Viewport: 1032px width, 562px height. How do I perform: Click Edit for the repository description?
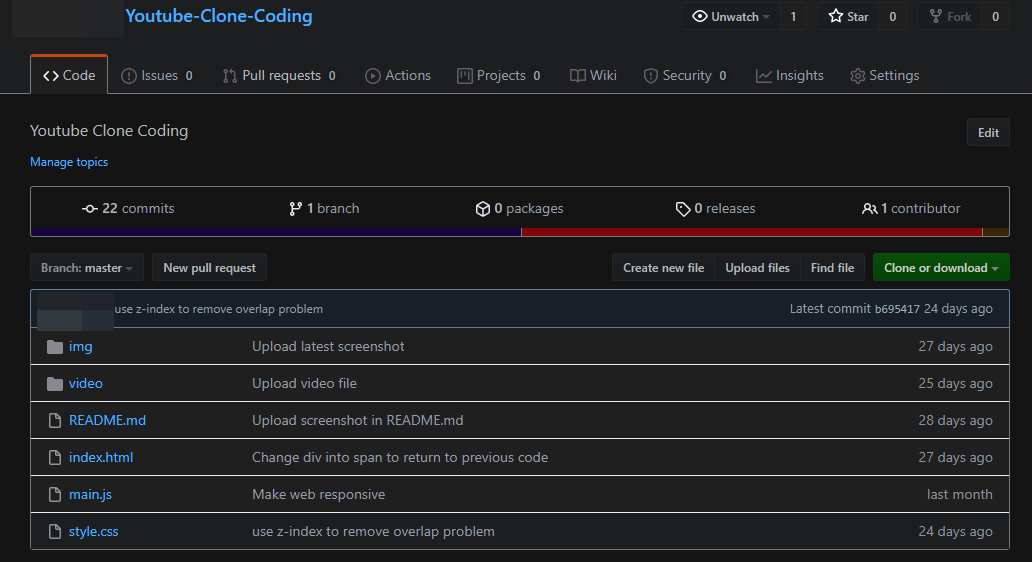[x=988, y=132]
